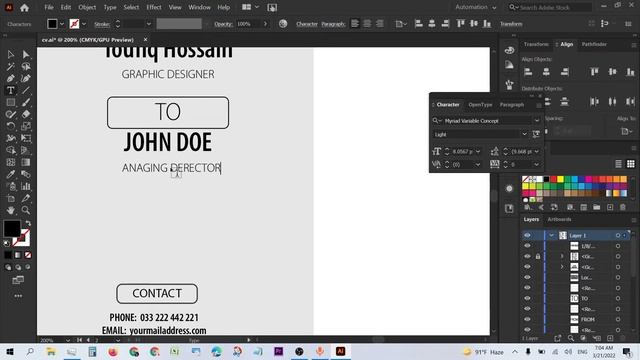The height and width of the screenshot is (360, 640).
Task: Select the Gradient tool
Action: [26, 162]
